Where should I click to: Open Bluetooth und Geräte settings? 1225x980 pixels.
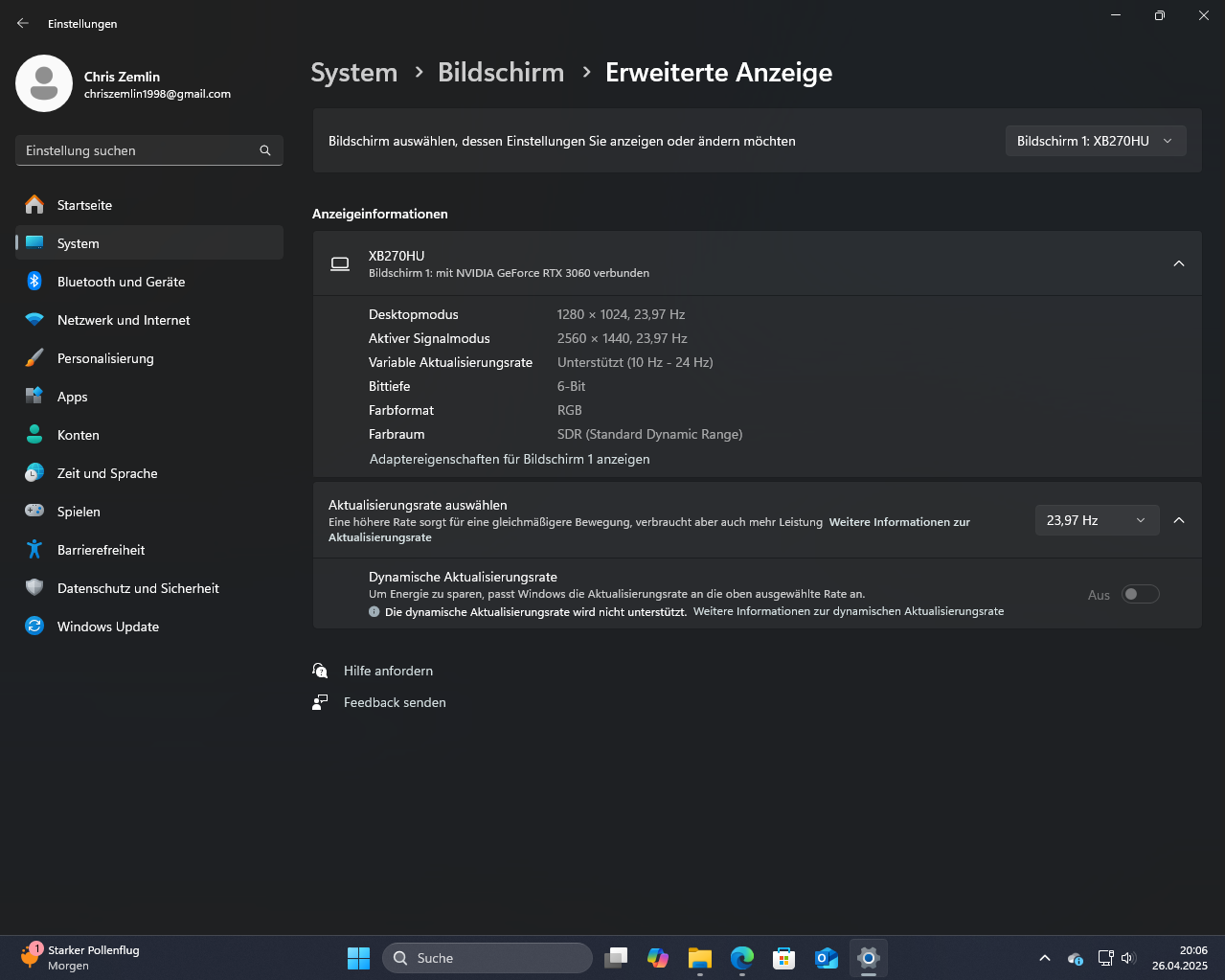coord(149,282)
